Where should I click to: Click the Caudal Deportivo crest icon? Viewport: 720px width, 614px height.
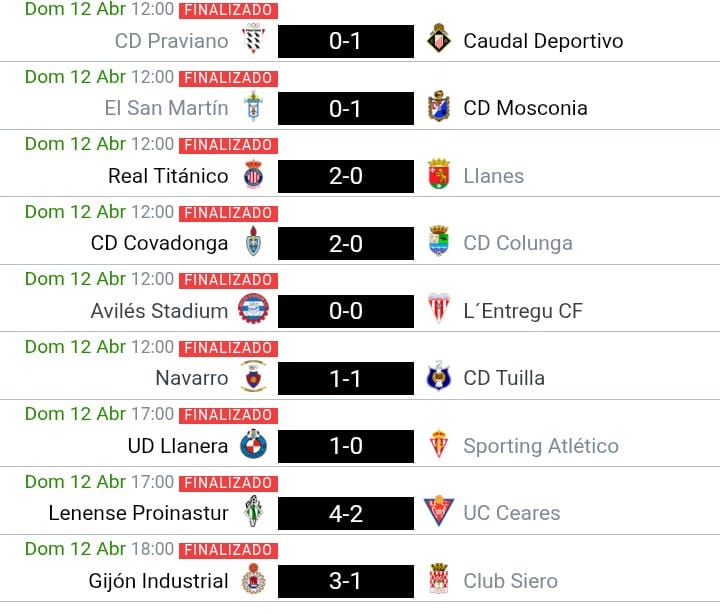pyautogui.click(x=437, y=41)
